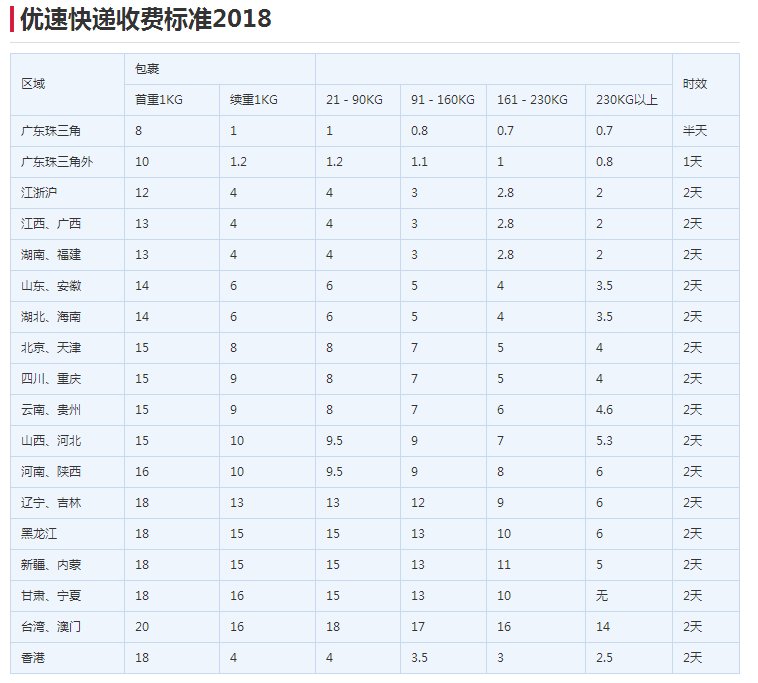Viewport: 758px width, 683px height.
Task: Select the 北京、天津 row label
Action: 51,348
